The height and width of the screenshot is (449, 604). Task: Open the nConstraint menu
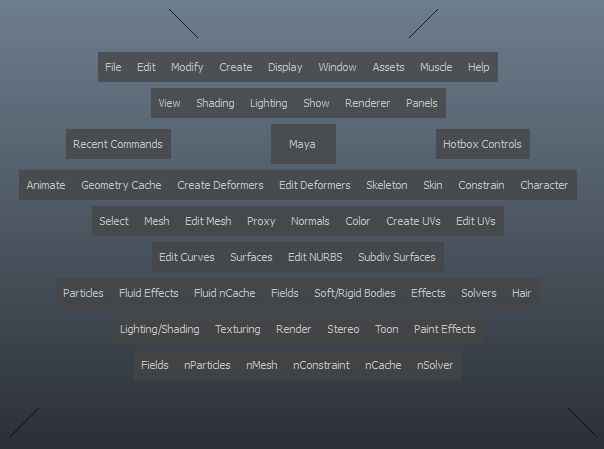click(321, 365)
